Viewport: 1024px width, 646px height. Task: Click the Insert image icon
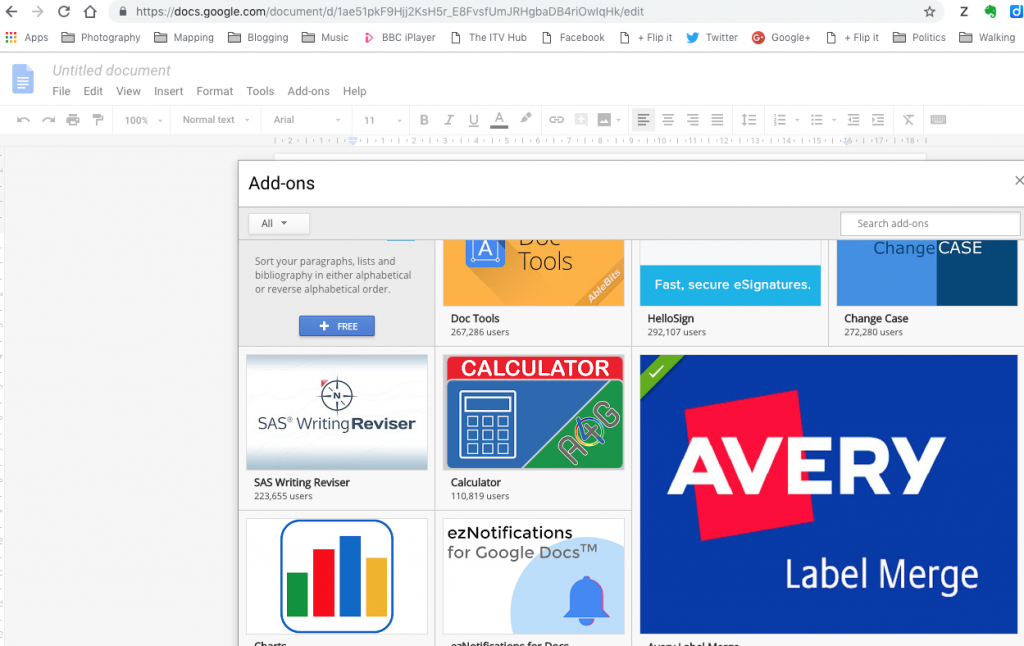click(604, 120)
